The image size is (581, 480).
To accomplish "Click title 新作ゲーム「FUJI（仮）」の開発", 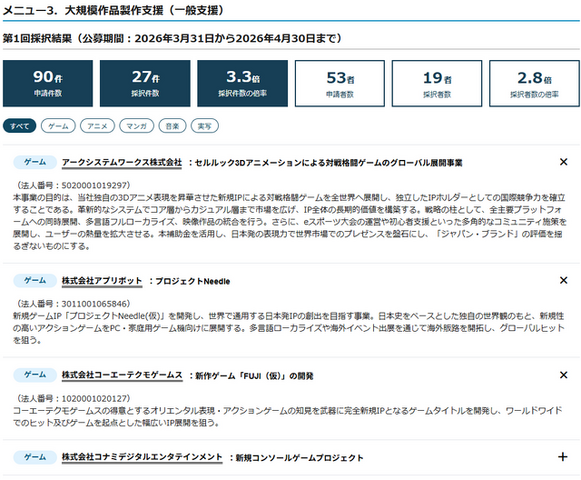I will point(254,376).
